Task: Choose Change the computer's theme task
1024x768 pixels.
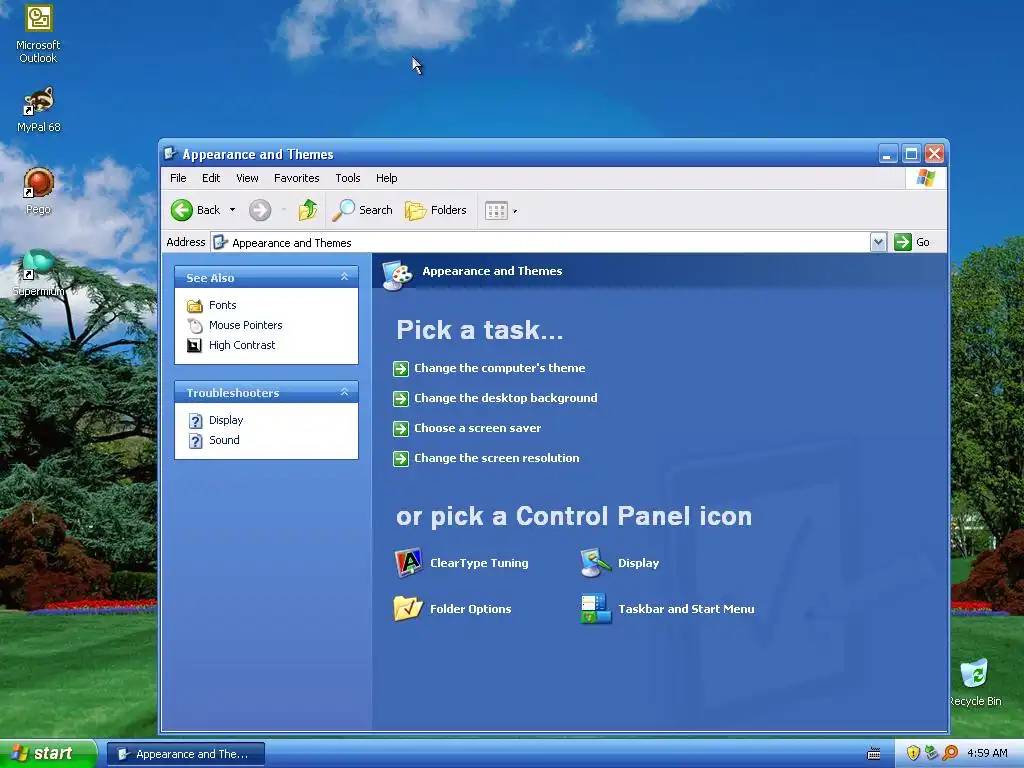Action: 500,368
